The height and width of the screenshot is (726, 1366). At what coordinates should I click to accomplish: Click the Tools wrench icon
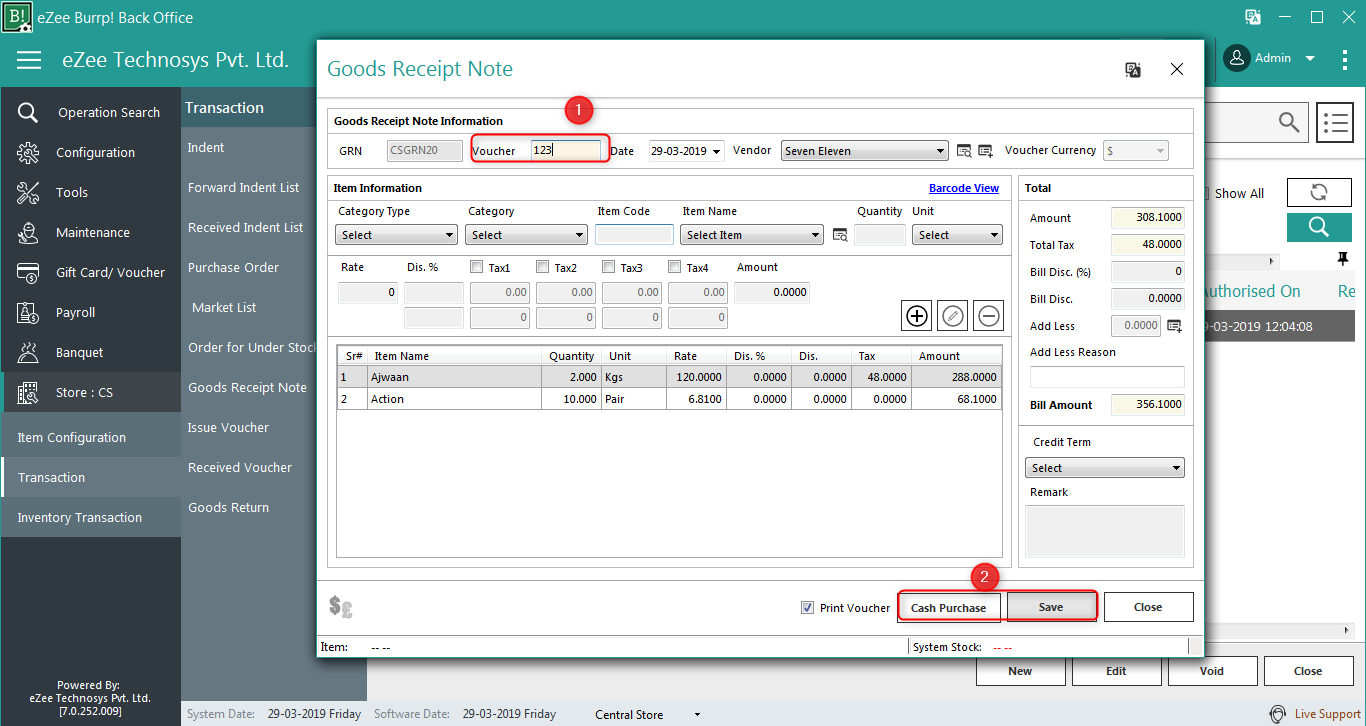click(x=28, y=192)
